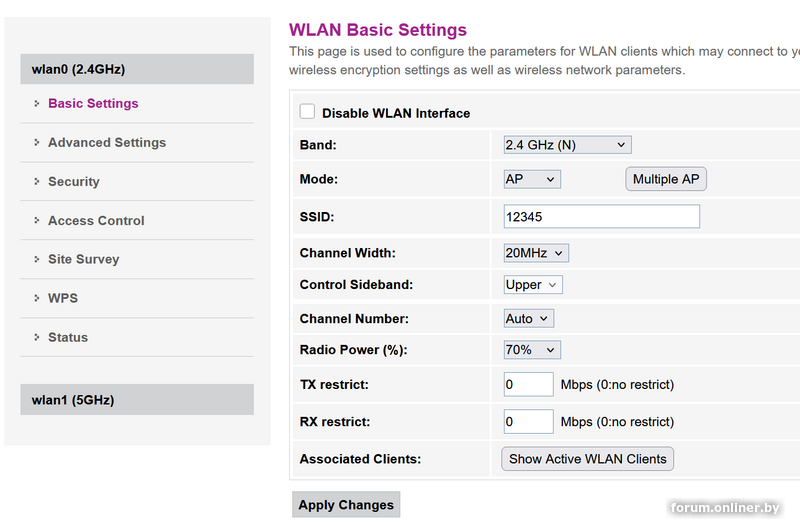The width and height of the screenshot is (800, 529).
Task: Open Basic Settings in the sidebar
Action: click(x=93, y=103)
